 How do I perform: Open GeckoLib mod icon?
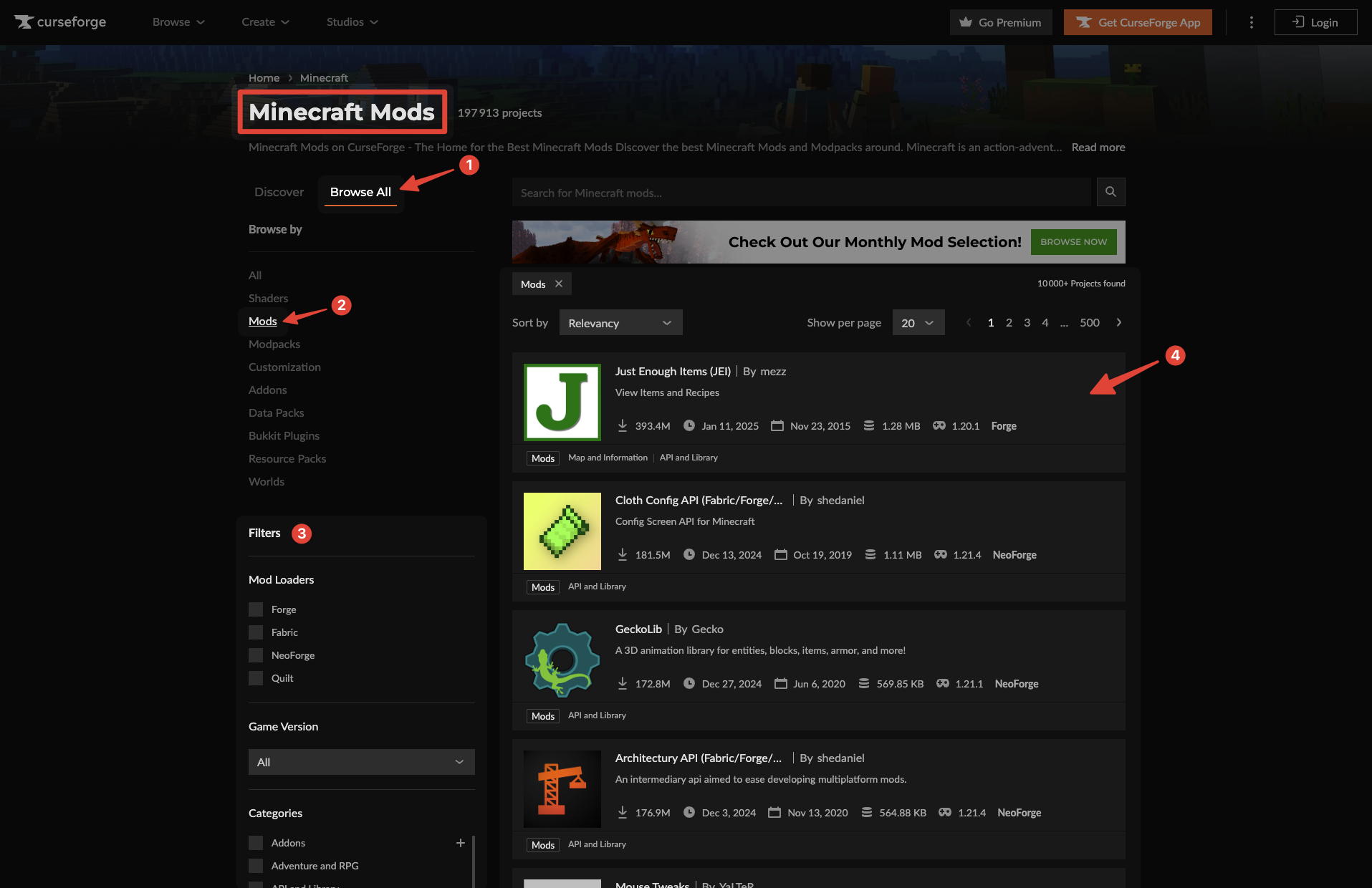click(562, 660)
